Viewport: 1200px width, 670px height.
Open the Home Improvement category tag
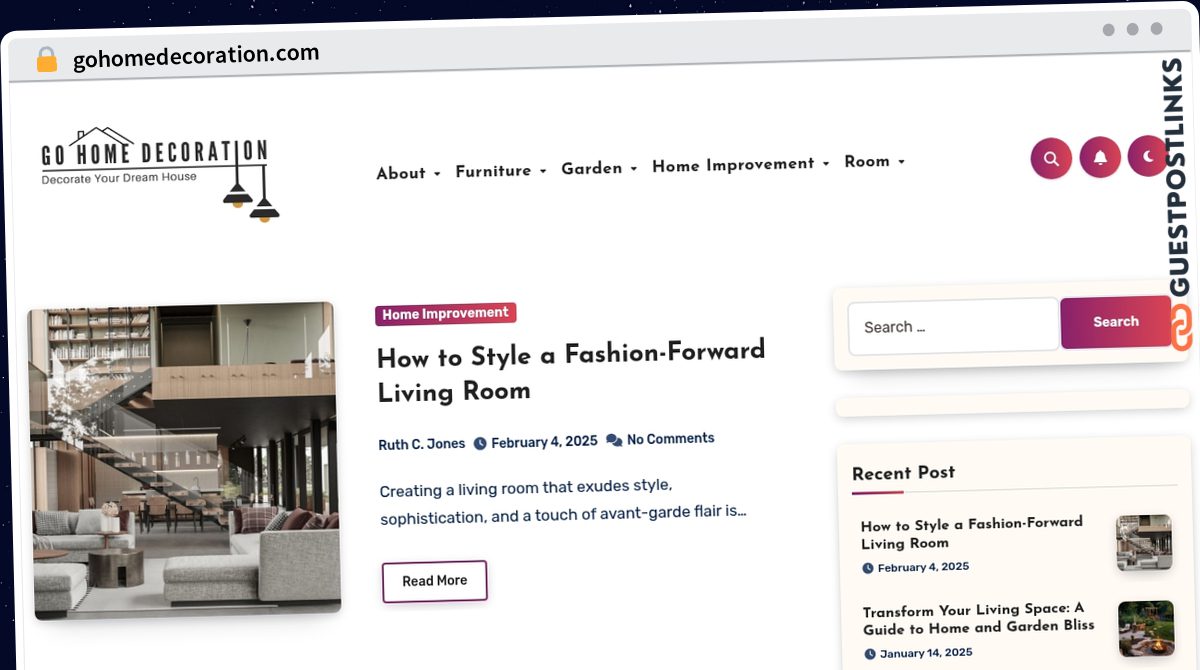[445, 314]
